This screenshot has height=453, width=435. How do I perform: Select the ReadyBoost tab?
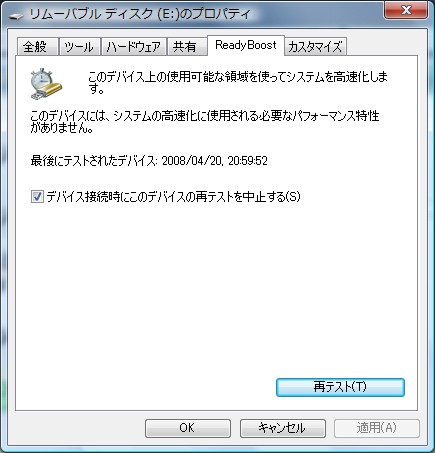(246, 45)
